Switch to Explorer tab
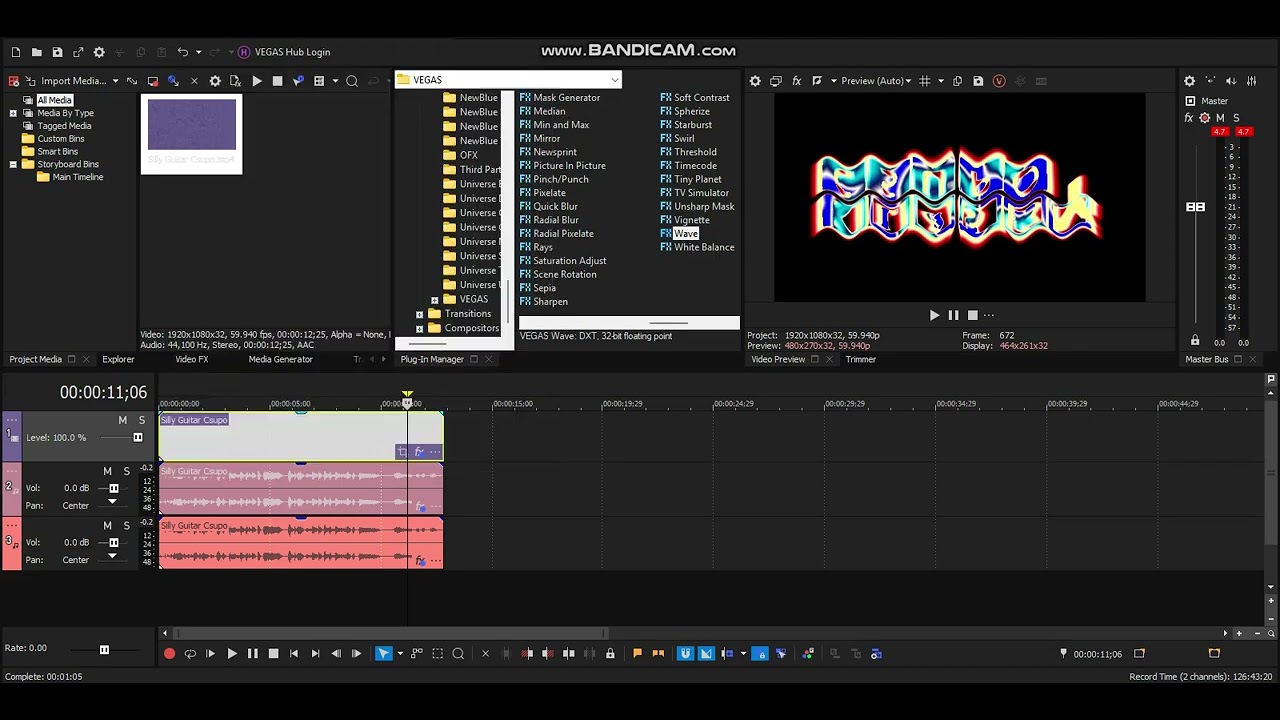This screenshot has width=1280, height=720. coord(118,359)
